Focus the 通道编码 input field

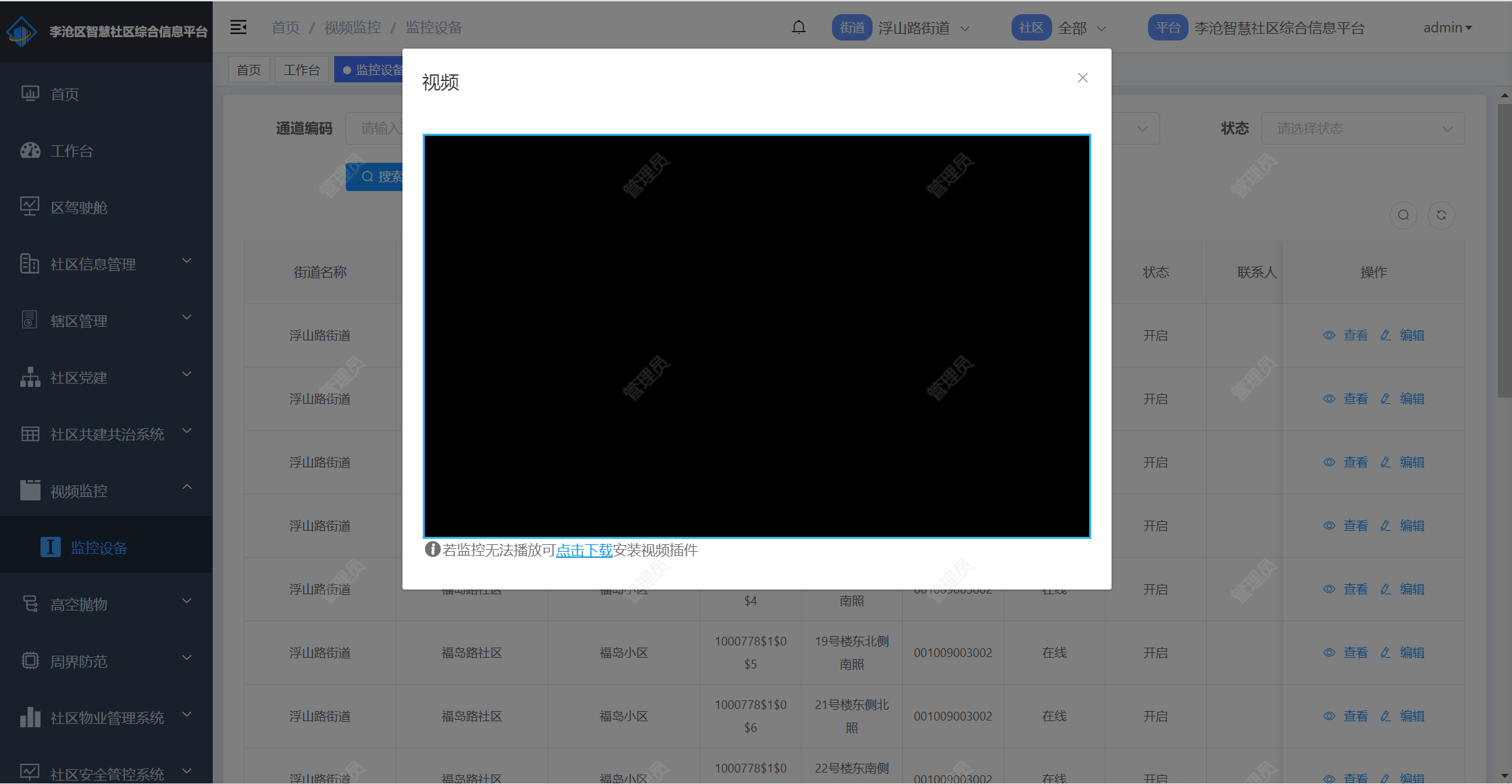(x=375, y=128)
